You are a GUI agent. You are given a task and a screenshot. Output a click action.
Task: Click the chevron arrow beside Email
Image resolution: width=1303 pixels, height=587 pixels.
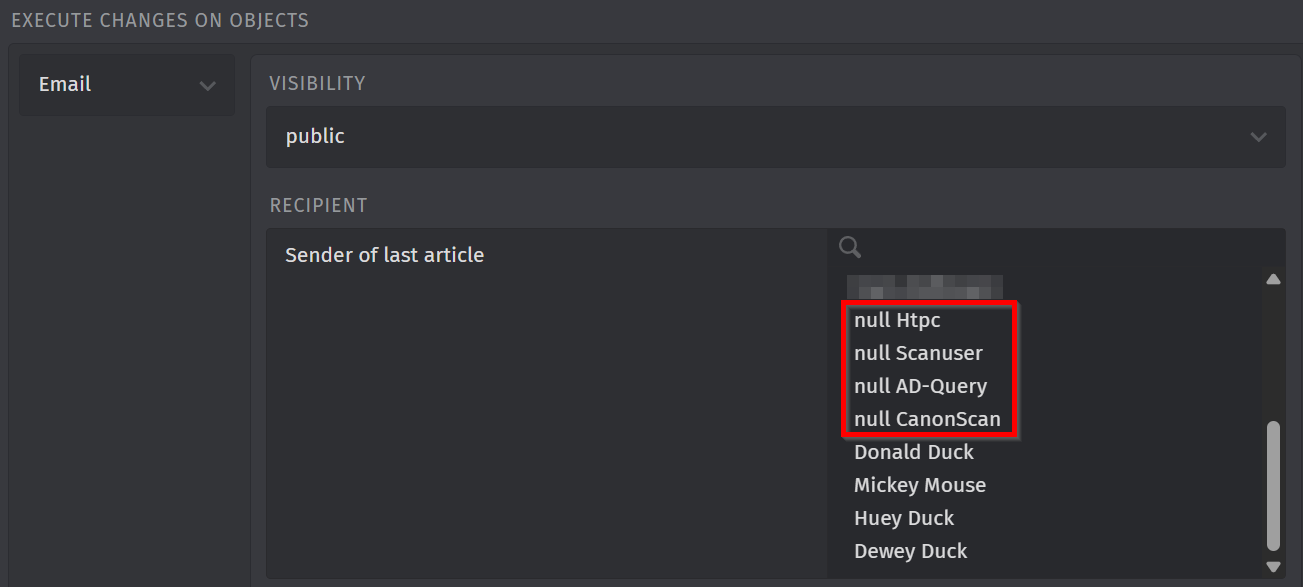tap(207, 86)
